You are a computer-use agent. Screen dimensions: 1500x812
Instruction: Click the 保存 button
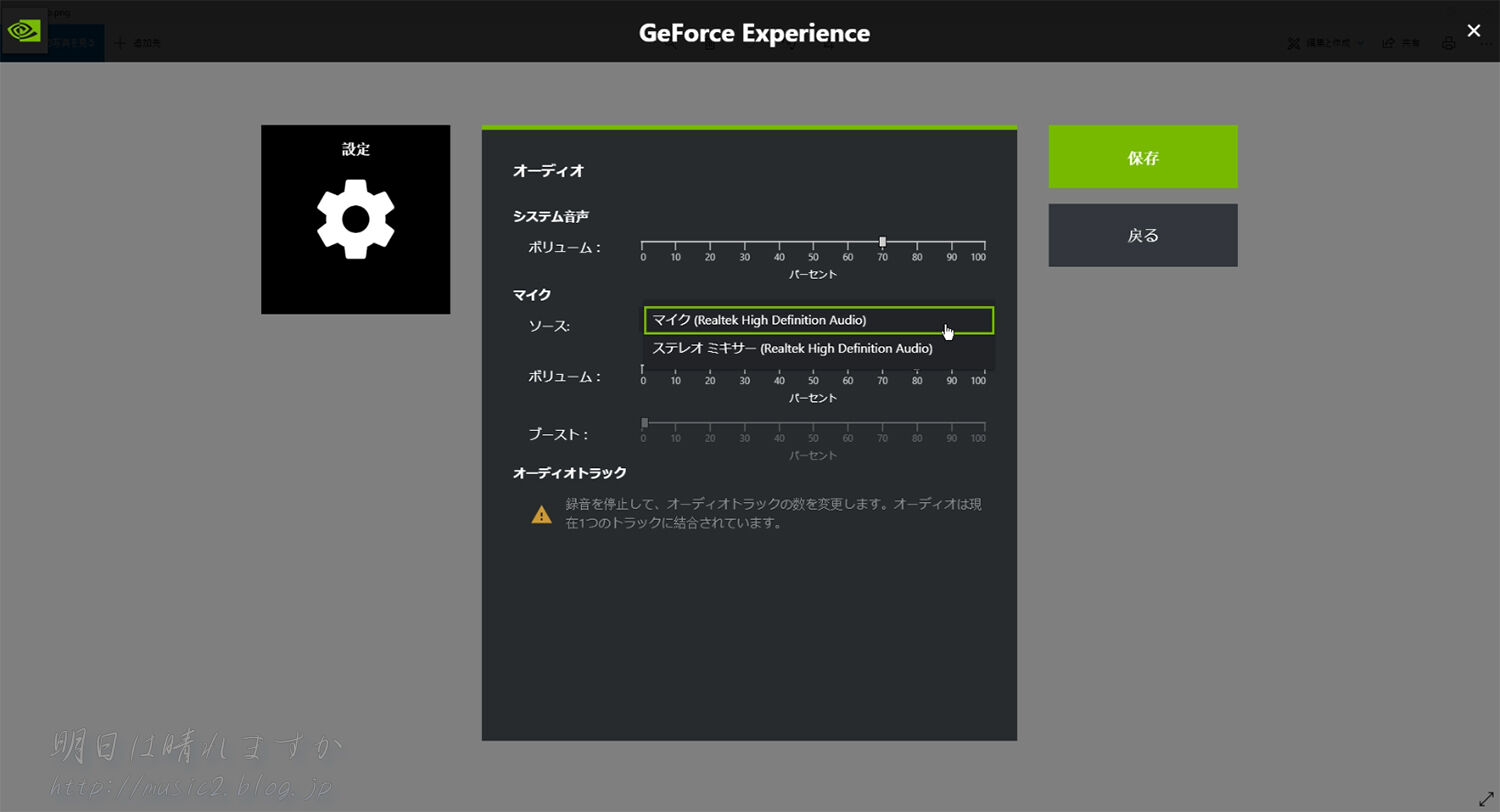coord(1143,157)
